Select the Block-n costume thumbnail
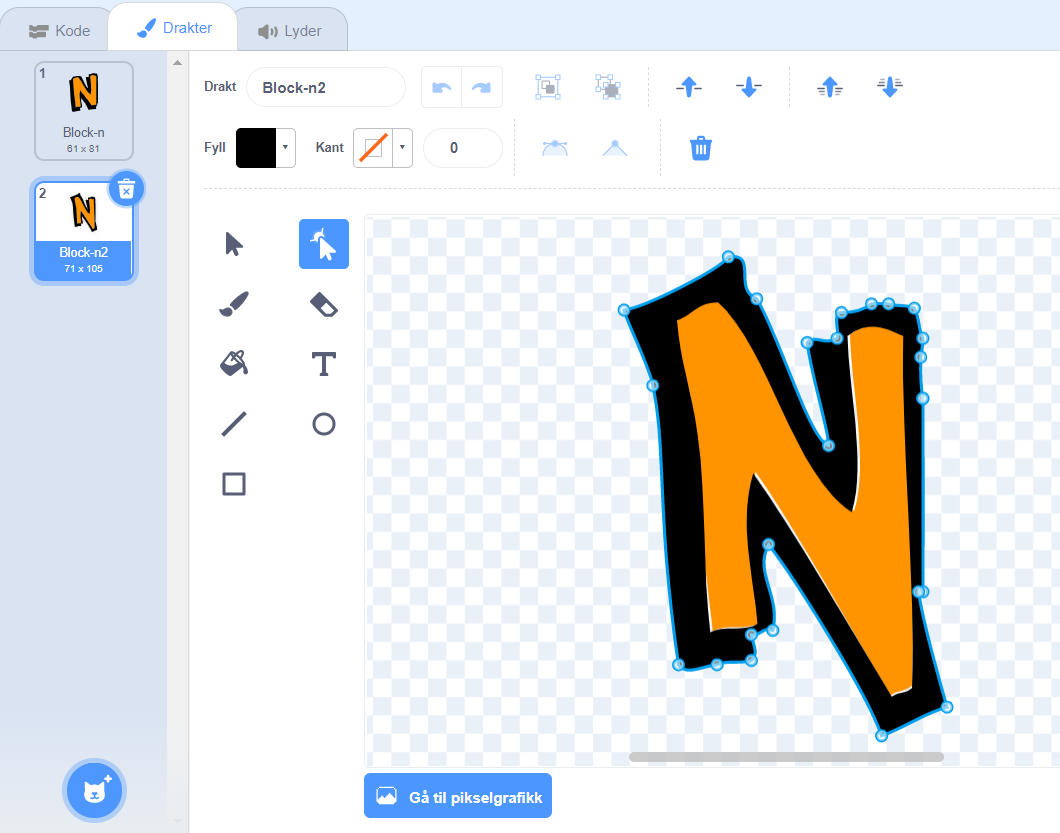The image size is (1060, 833). pos(84,110)
